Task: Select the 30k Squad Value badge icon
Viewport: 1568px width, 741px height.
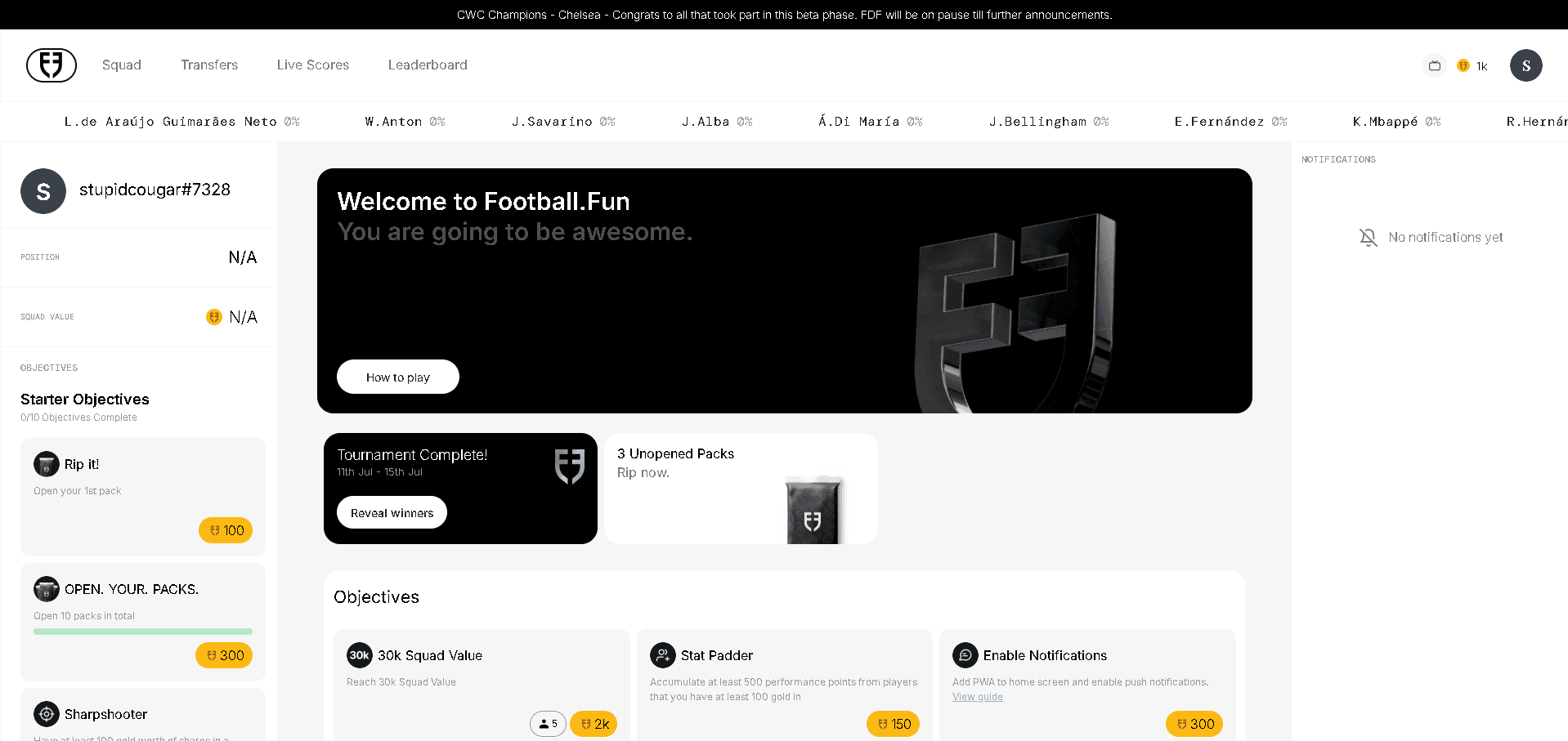Action: pos(358,655)
